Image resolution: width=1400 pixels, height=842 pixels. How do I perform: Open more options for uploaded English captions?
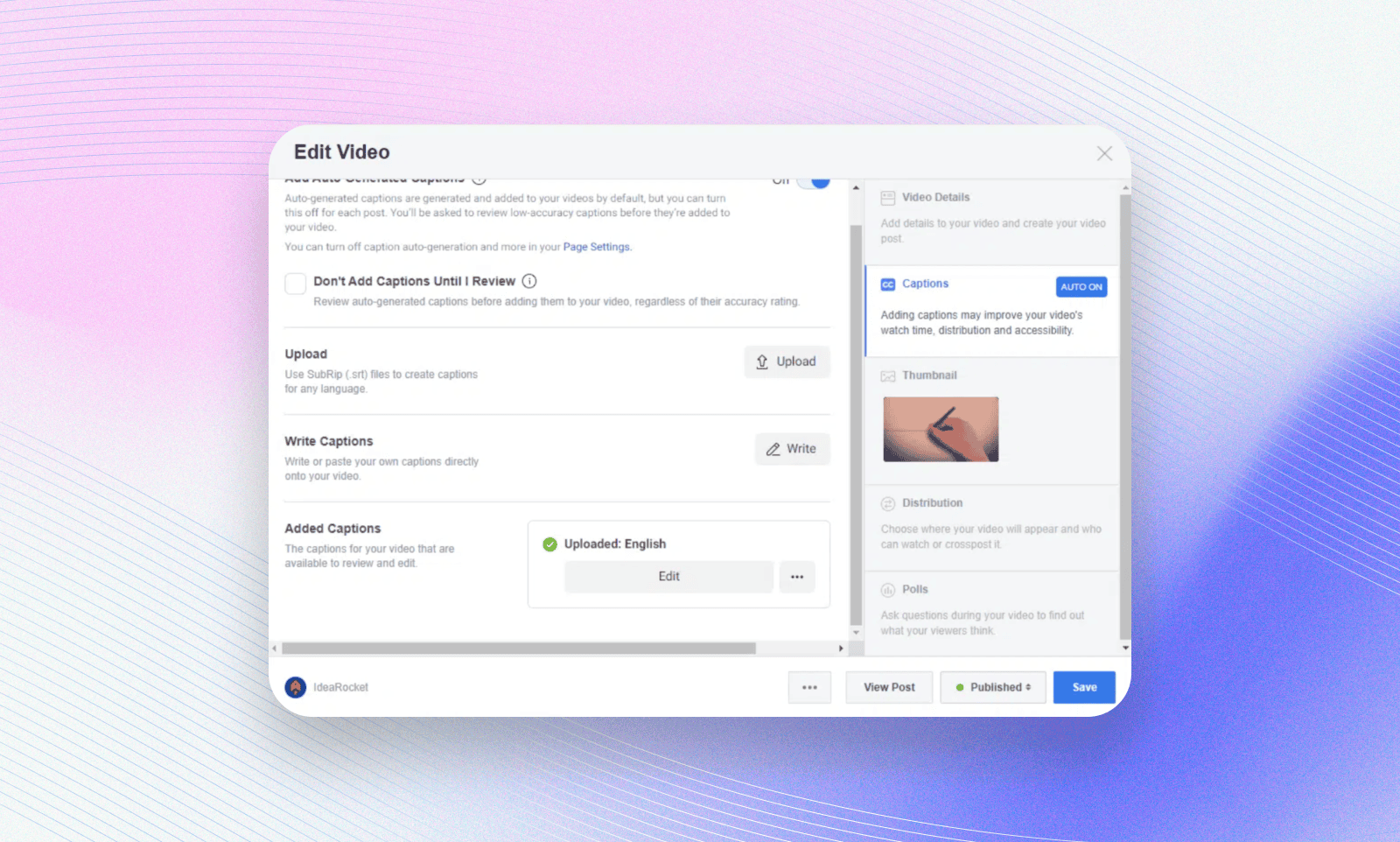(797, 577)
